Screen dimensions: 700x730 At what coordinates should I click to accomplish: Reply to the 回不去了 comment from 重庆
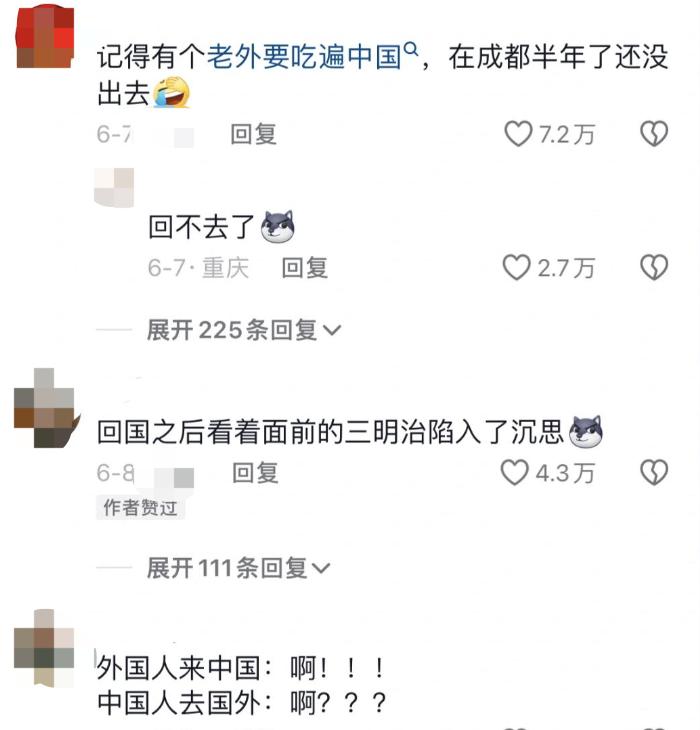pyautogui.click(x=305, y=268)
